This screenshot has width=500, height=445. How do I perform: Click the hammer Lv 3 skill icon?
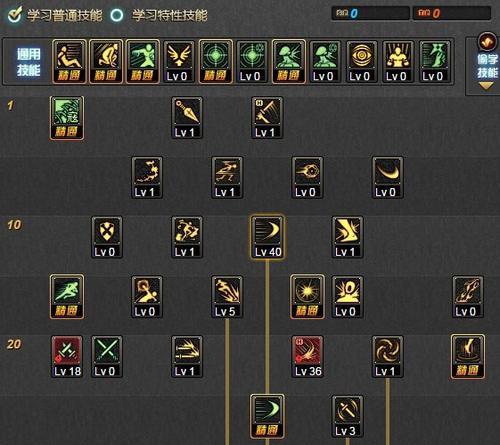point(347,416)
